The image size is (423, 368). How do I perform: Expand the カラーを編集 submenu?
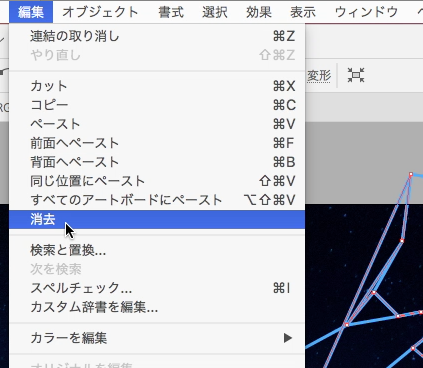pos(157,338)
